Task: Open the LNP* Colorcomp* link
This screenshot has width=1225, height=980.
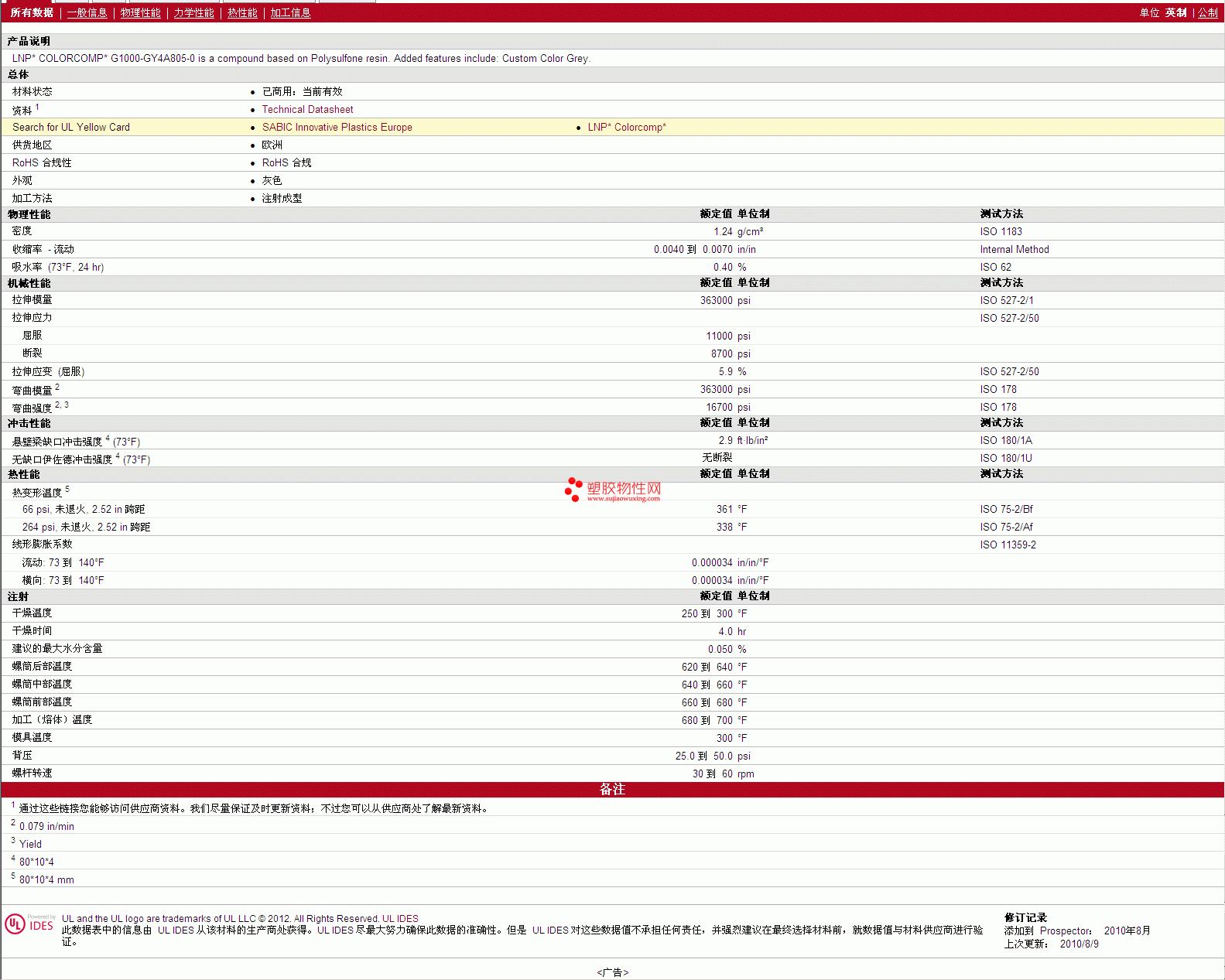Action: (627, 128)
